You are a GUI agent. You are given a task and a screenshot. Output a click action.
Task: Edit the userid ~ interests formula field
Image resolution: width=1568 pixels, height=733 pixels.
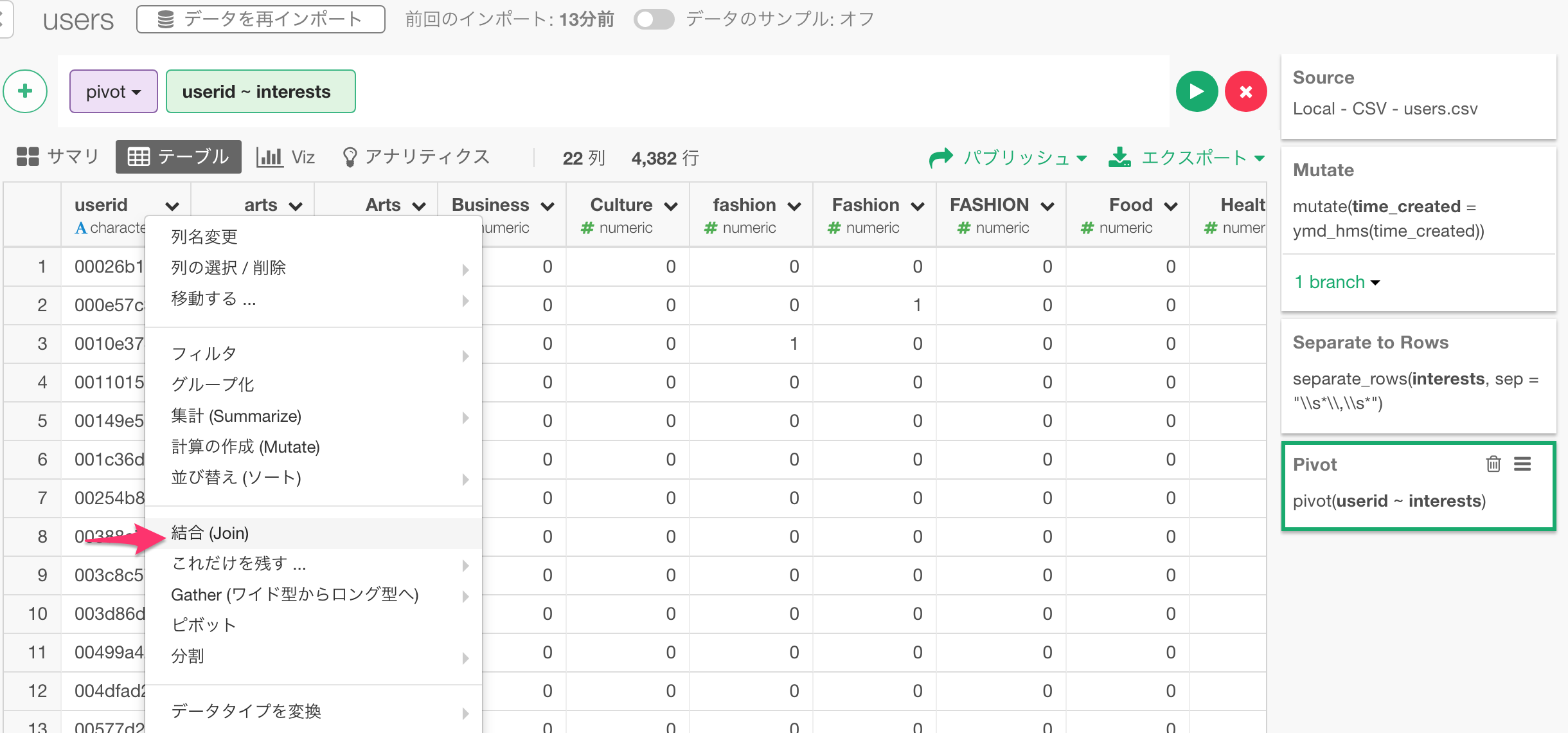[x=260, y=91]
